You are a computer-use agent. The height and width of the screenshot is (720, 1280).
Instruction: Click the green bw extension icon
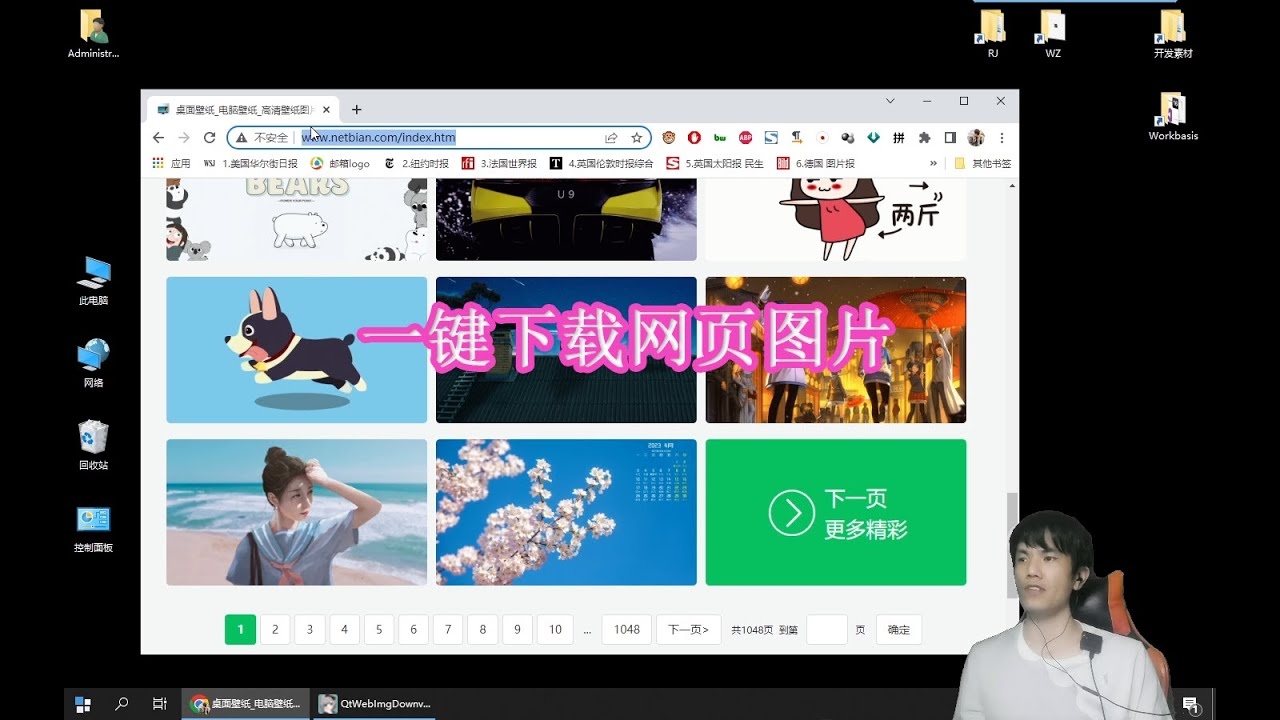[x=720, y=137]
